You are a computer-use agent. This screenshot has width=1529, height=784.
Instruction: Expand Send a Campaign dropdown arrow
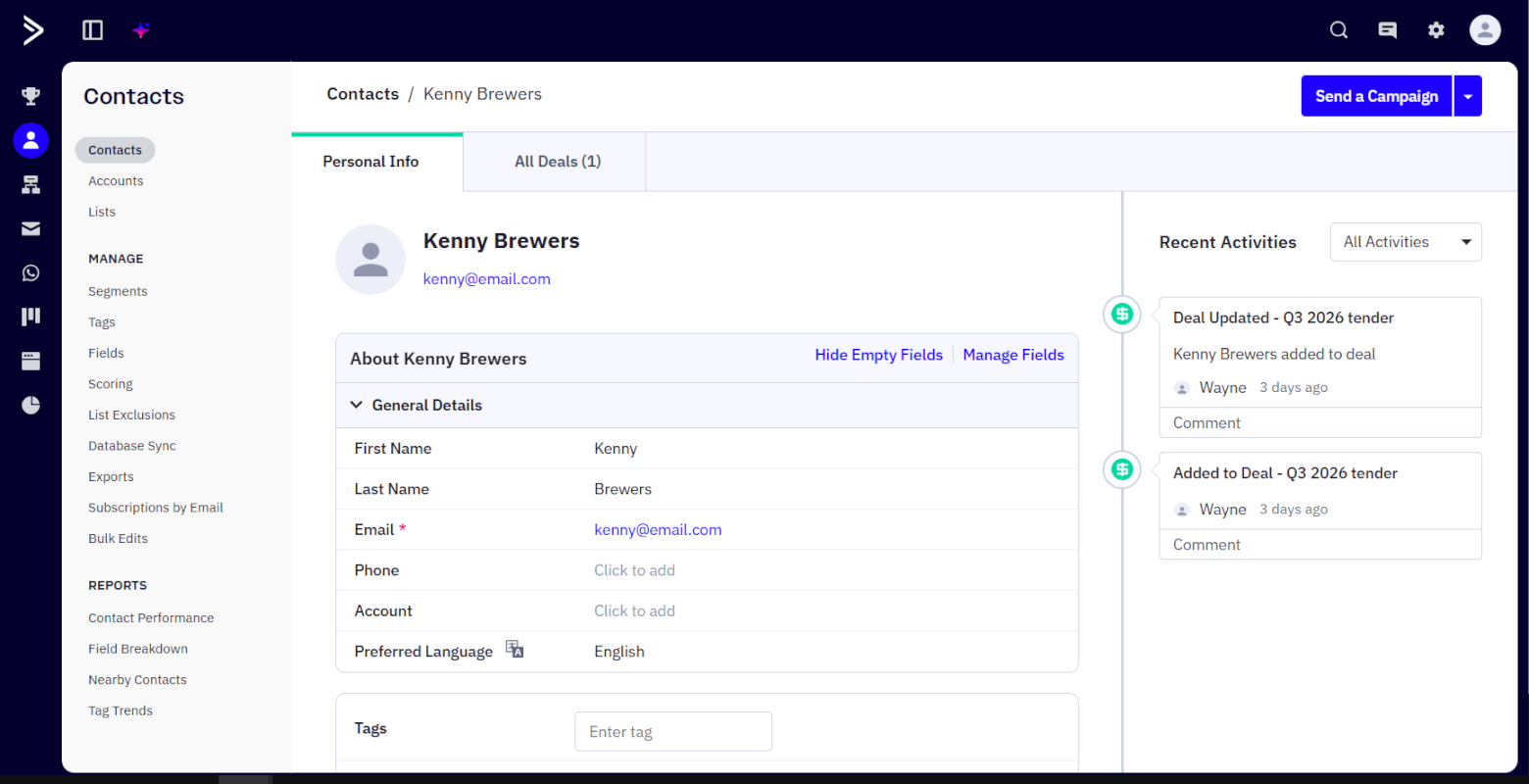coord(1467,96)
